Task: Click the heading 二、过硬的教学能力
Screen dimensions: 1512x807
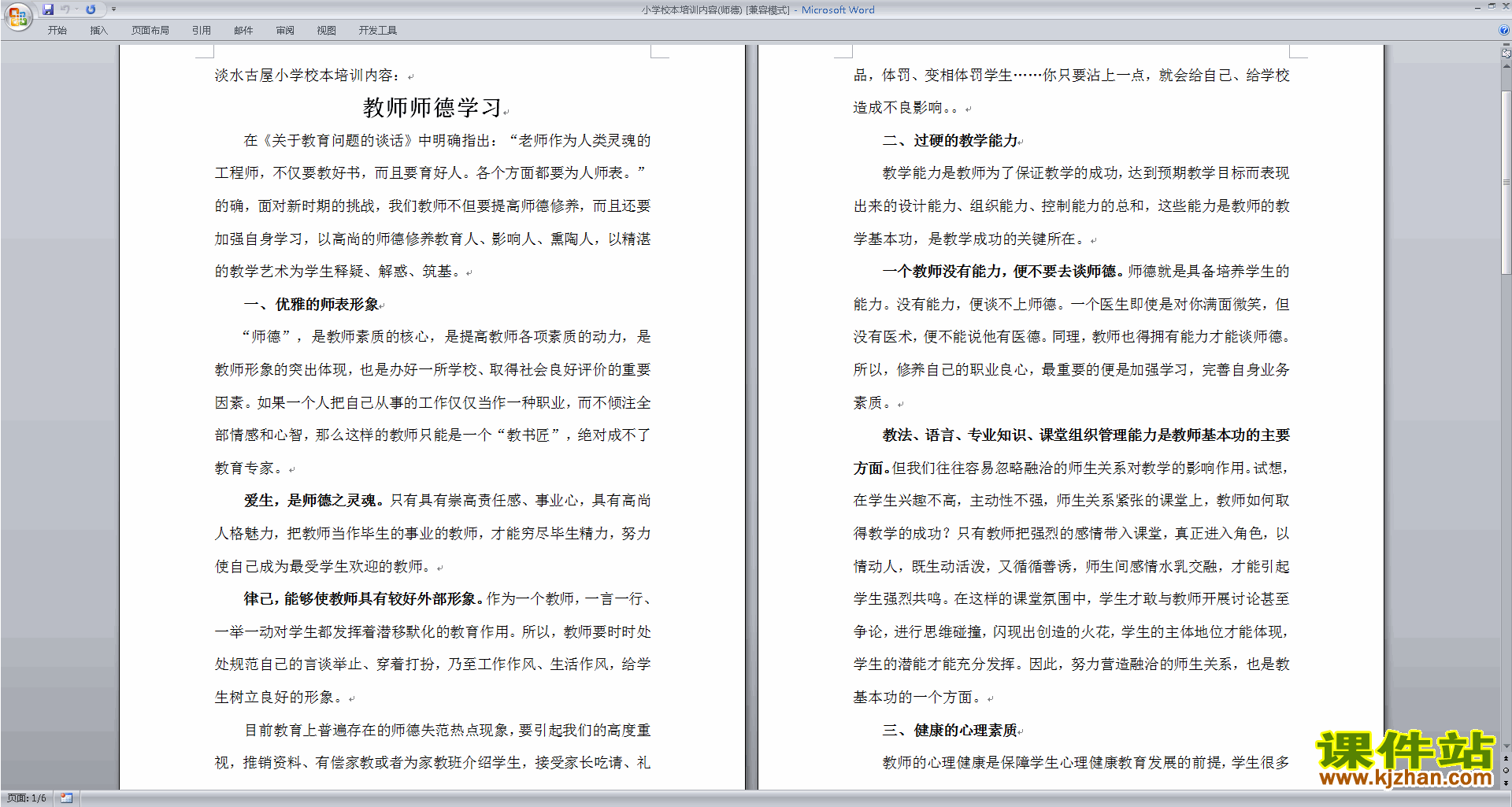Action: (951, 141)
